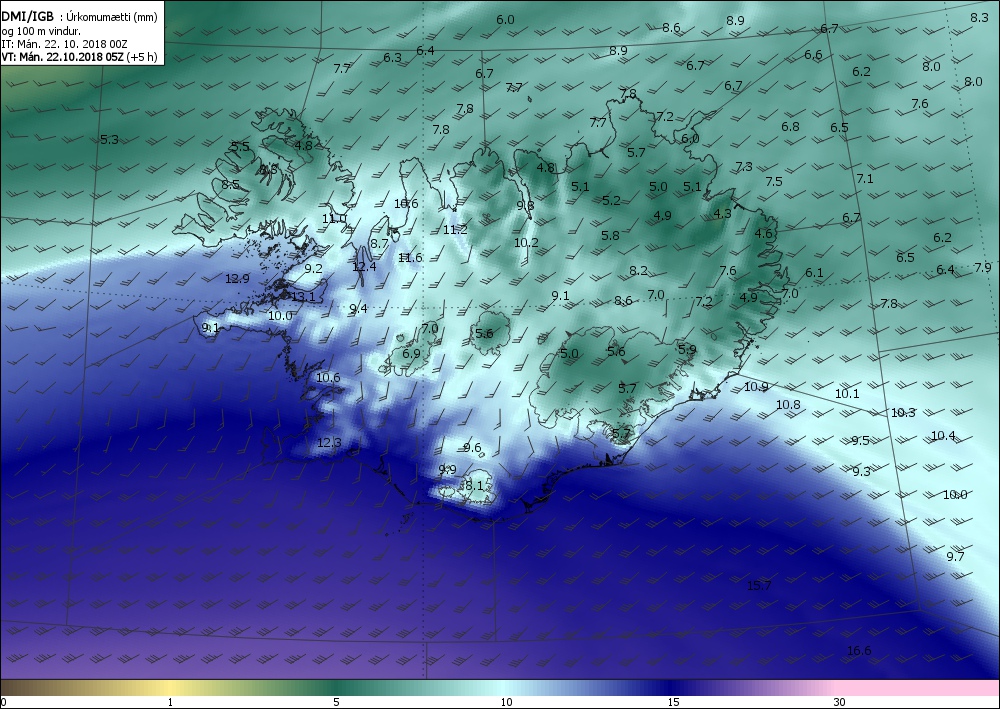This screenshot has width=1000, height=709.
Task: Click the 5.3 value over the northwest ocean
Action: 110,139
